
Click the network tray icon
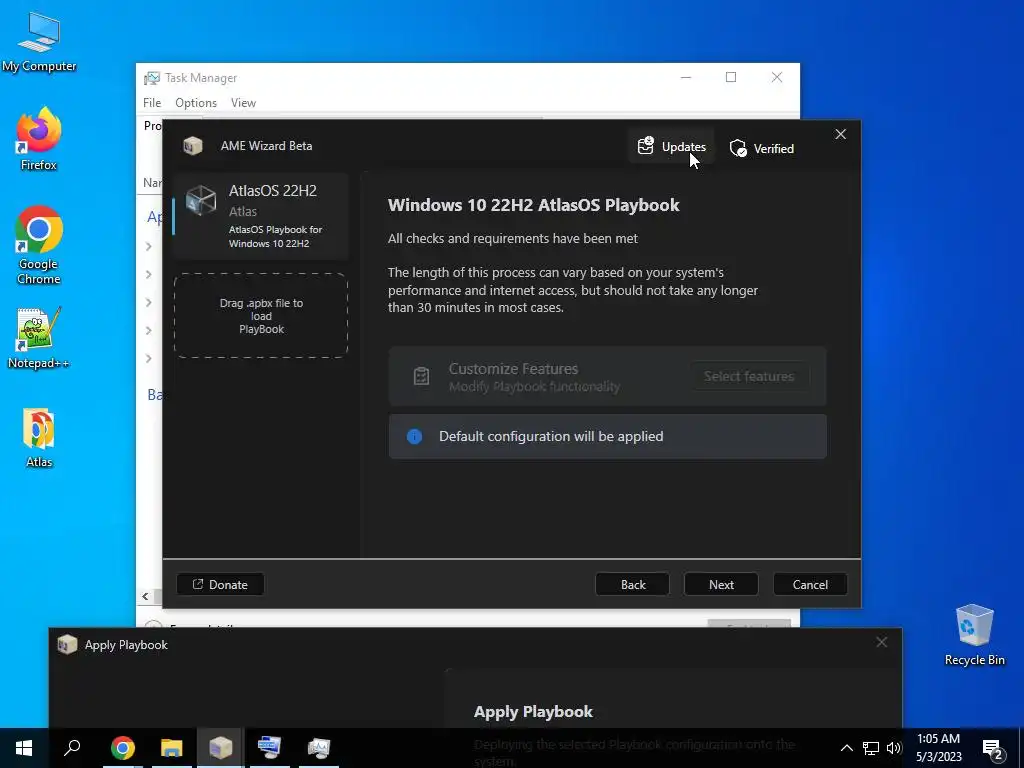coord(871,748)
